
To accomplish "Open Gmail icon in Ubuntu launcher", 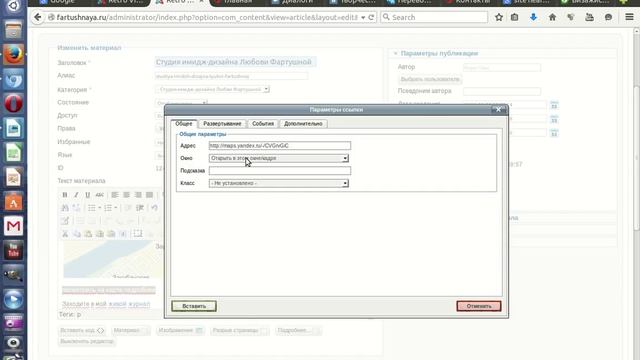I will tap(13, 226).
